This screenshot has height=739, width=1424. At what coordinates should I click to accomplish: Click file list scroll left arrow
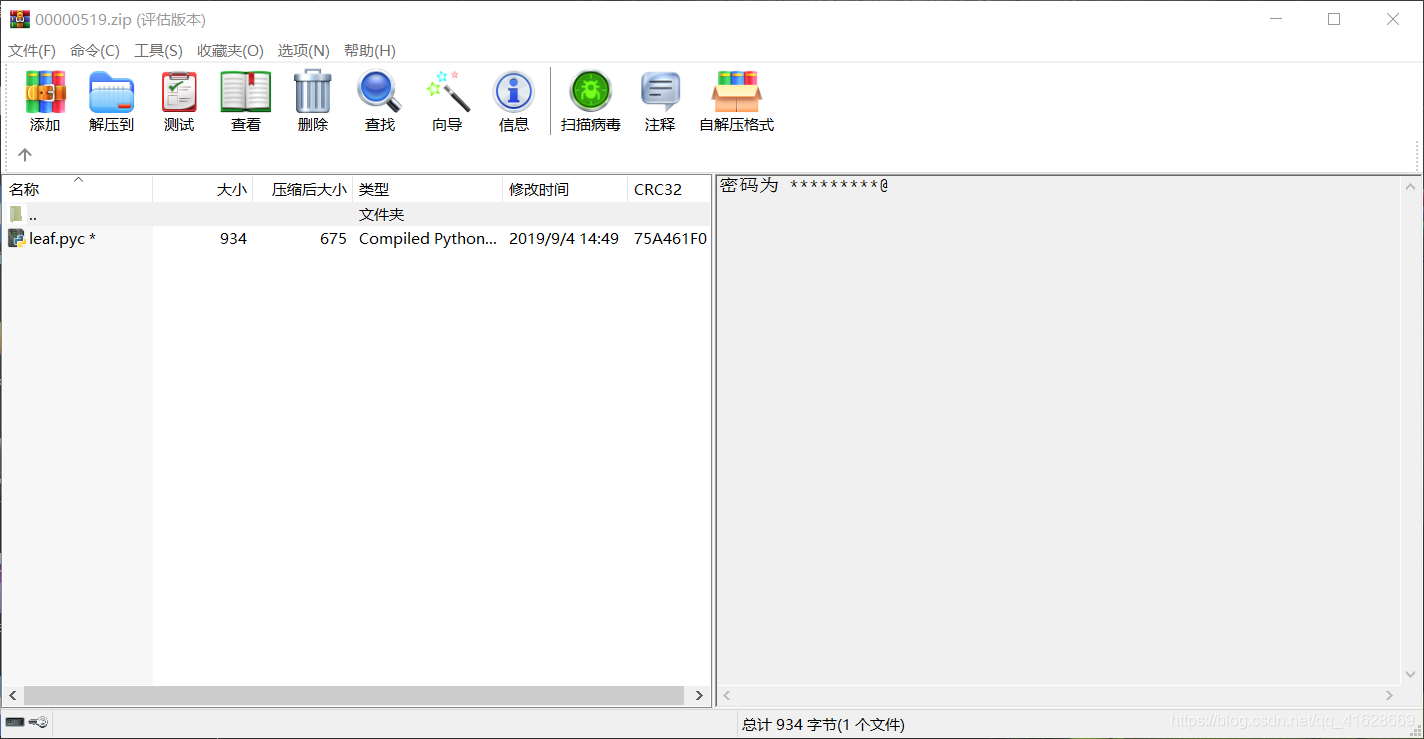[12, 695]
